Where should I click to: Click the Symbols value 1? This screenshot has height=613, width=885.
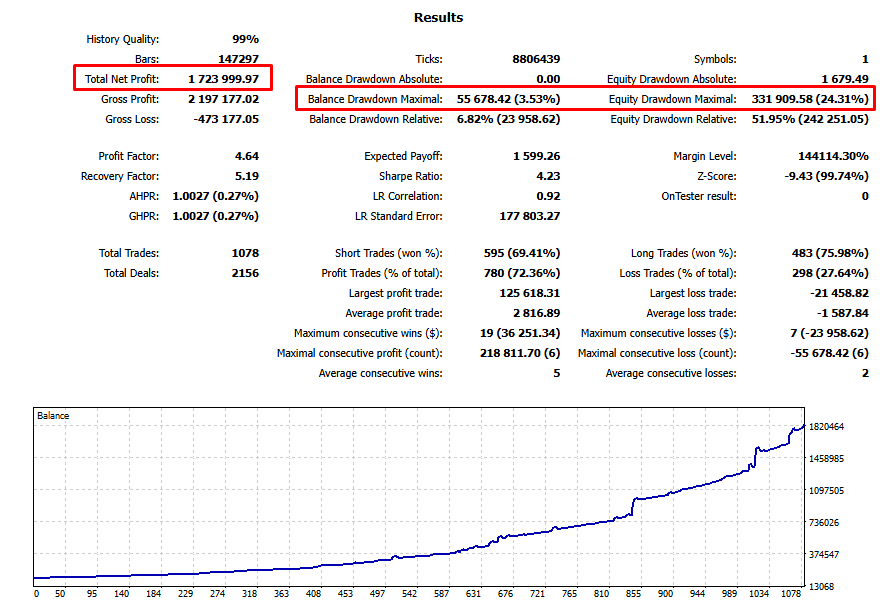(x=865, y=59)
